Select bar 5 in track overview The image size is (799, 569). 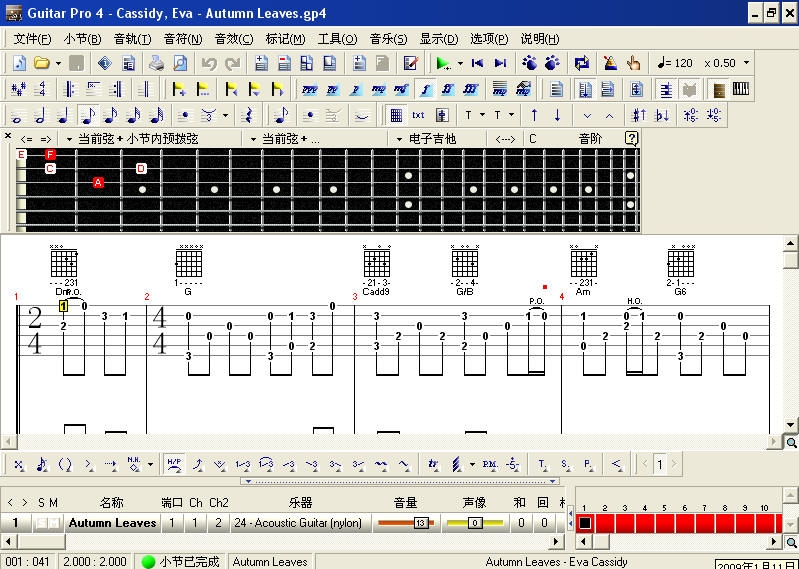tap(665, 523)
